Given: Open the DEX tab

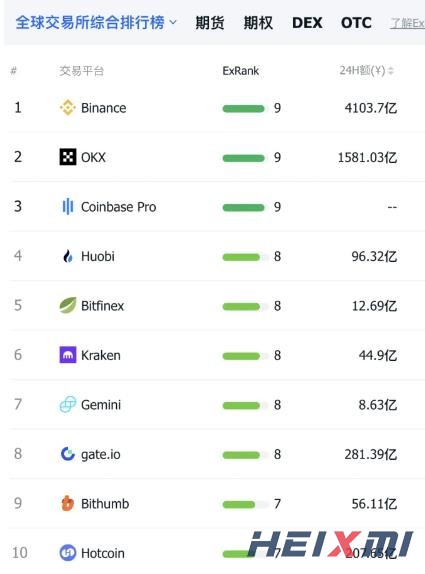Looking at the screenshot, I should pyautogui.click(x=307, y=23).
